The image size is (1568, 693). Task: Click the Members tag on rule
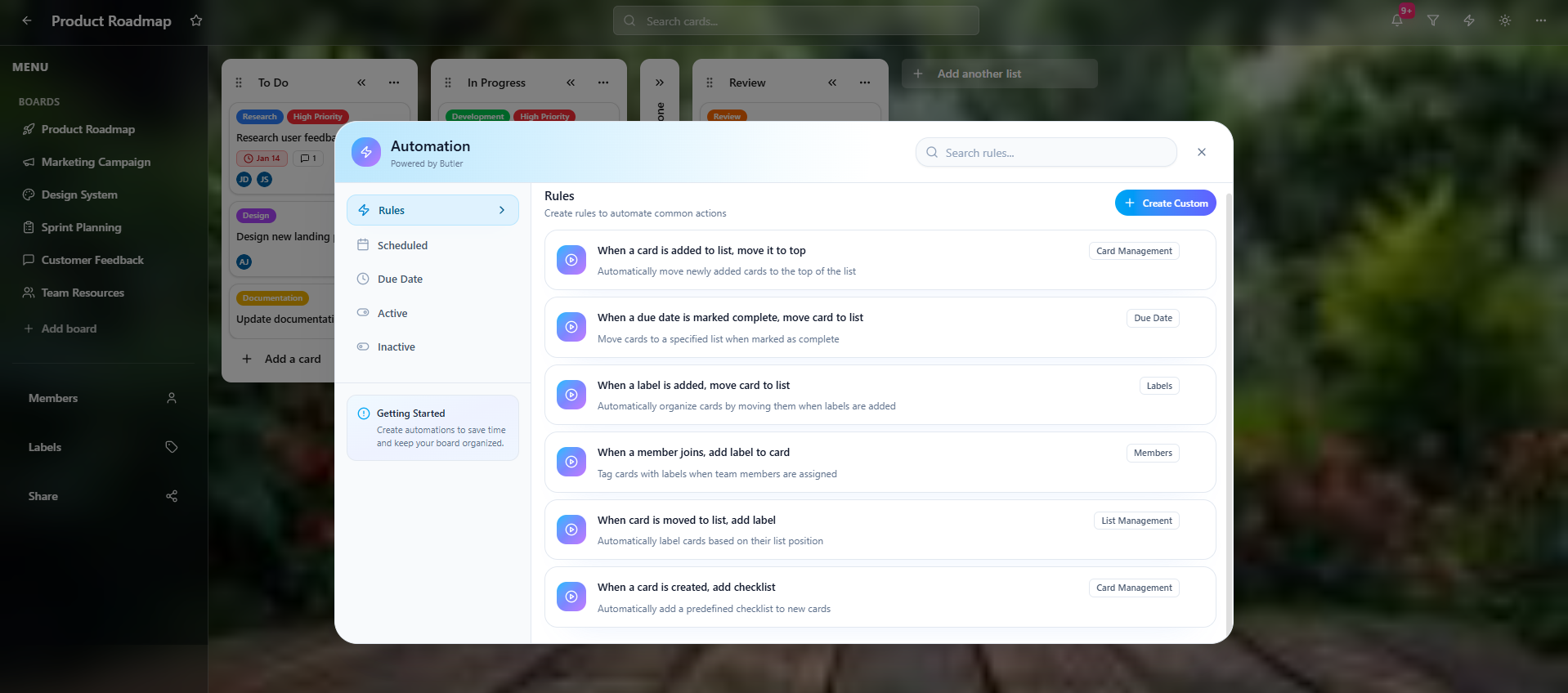click(x=1153, y=453)
